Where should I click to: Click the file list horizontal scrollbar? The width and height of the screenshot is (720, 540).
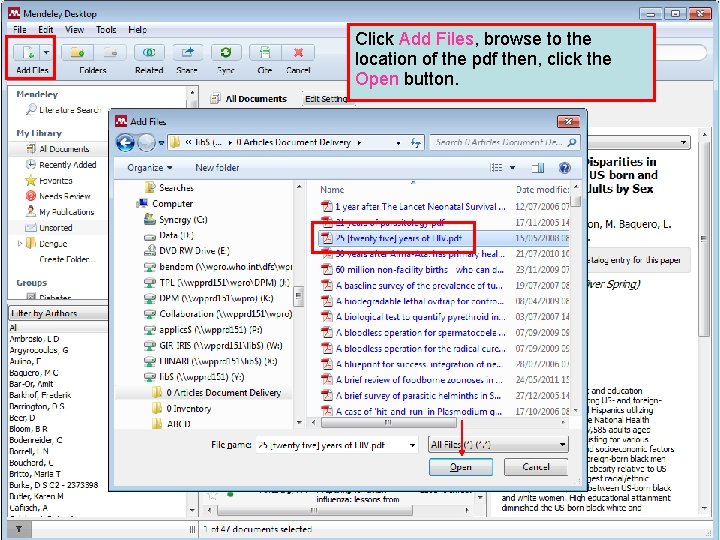click(x=388, y=422)
